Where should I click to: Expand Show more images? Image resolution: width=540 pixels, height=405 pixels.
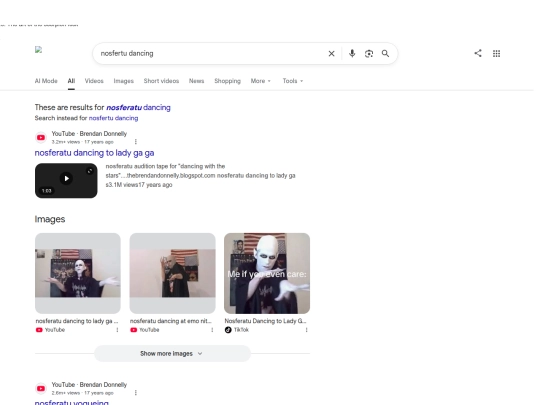coord(172,354)
